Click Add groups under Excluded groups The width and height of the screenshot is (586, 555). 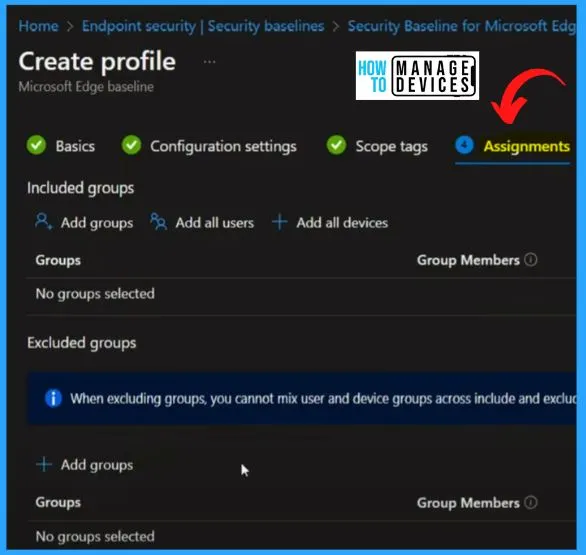[x=97, y=465]
